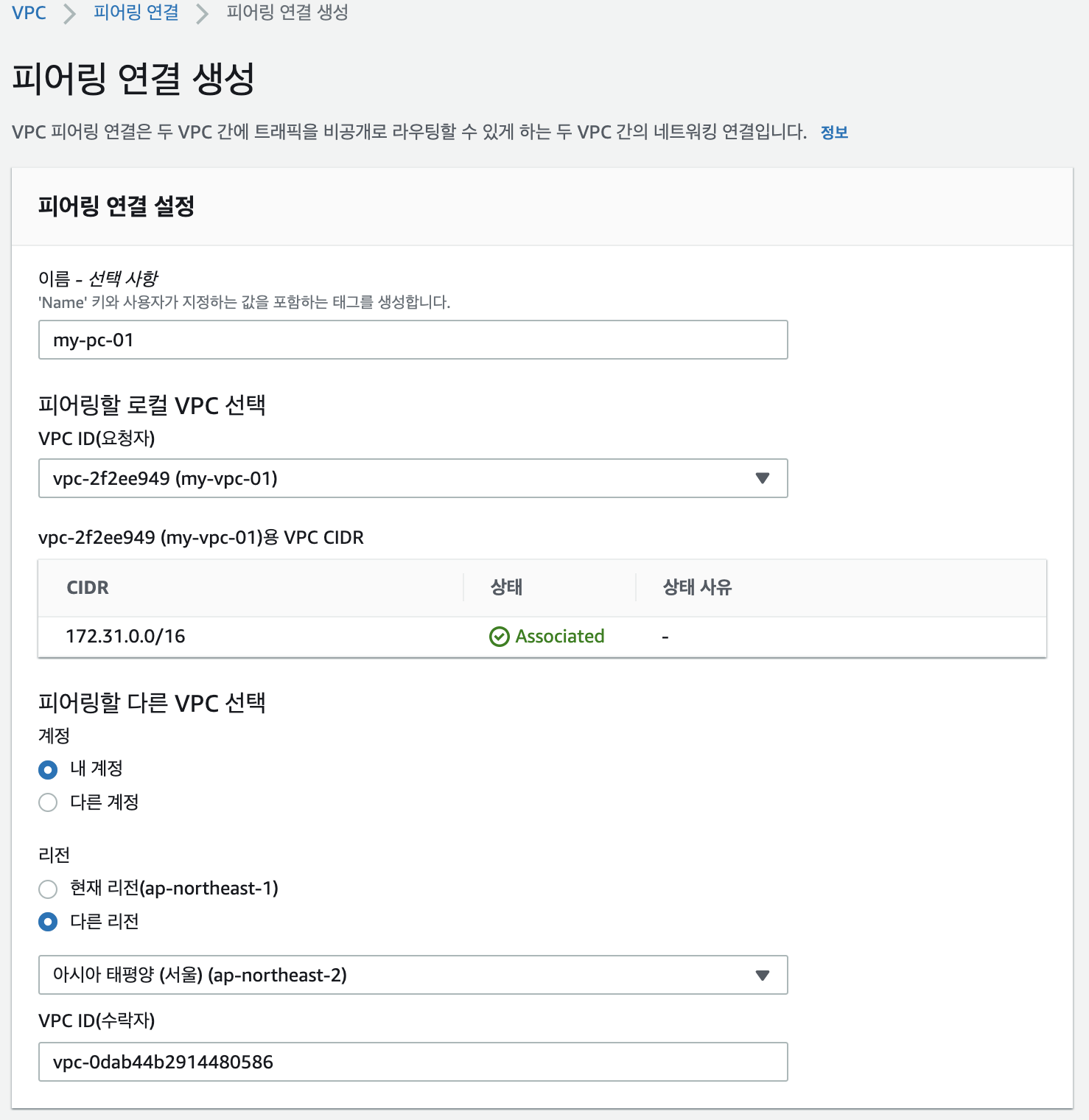Click the 172.31.0.0/16 CIDR row

(x=542, y=637)
